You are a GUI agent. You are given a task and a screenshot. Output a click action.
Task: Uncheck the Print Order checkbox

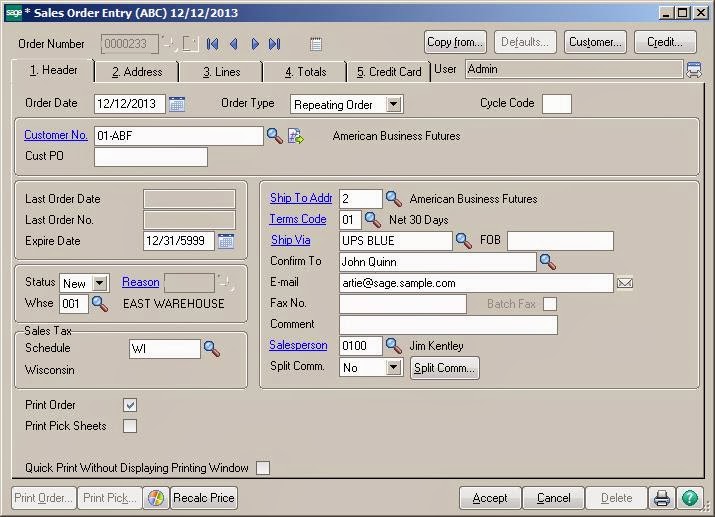130,405
